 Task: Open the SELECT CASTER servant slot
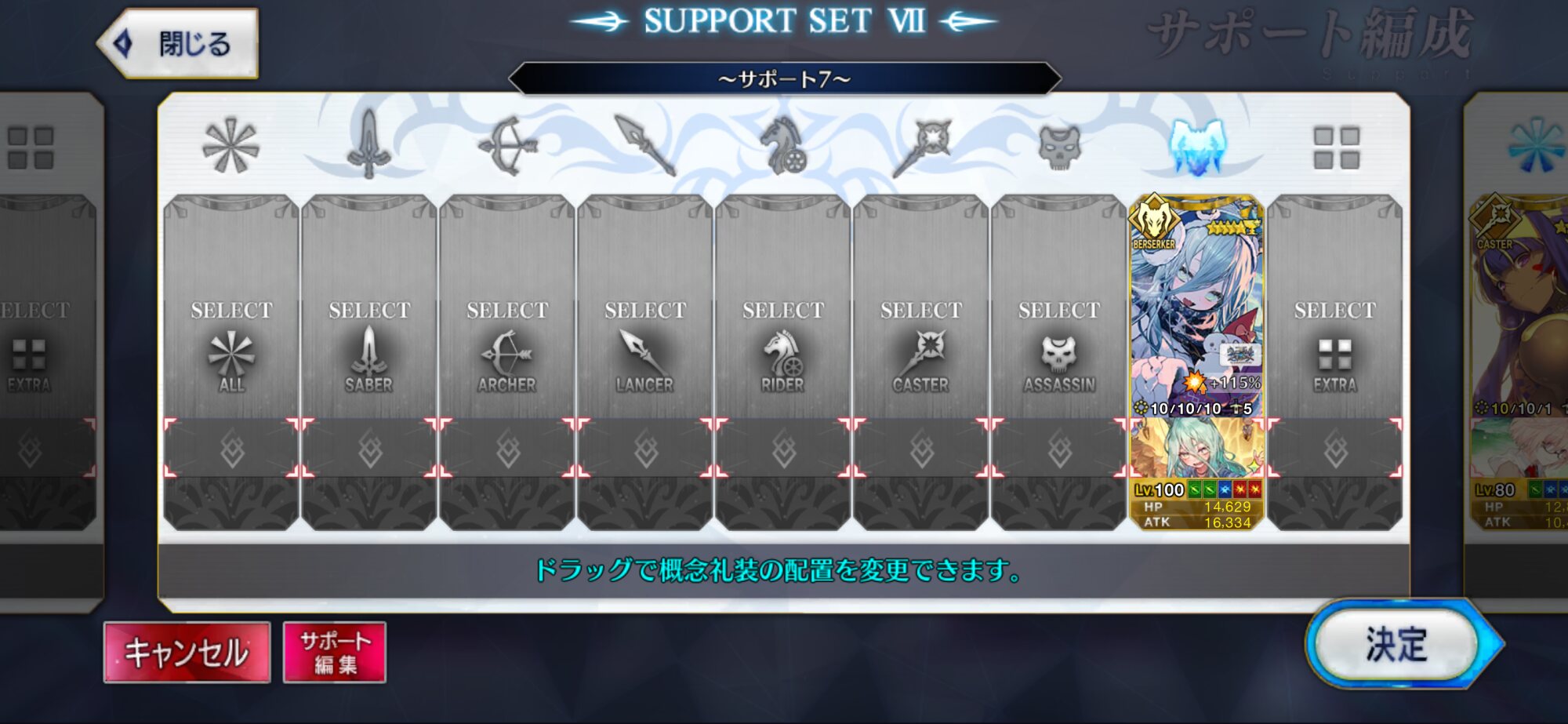click(921, 307)
